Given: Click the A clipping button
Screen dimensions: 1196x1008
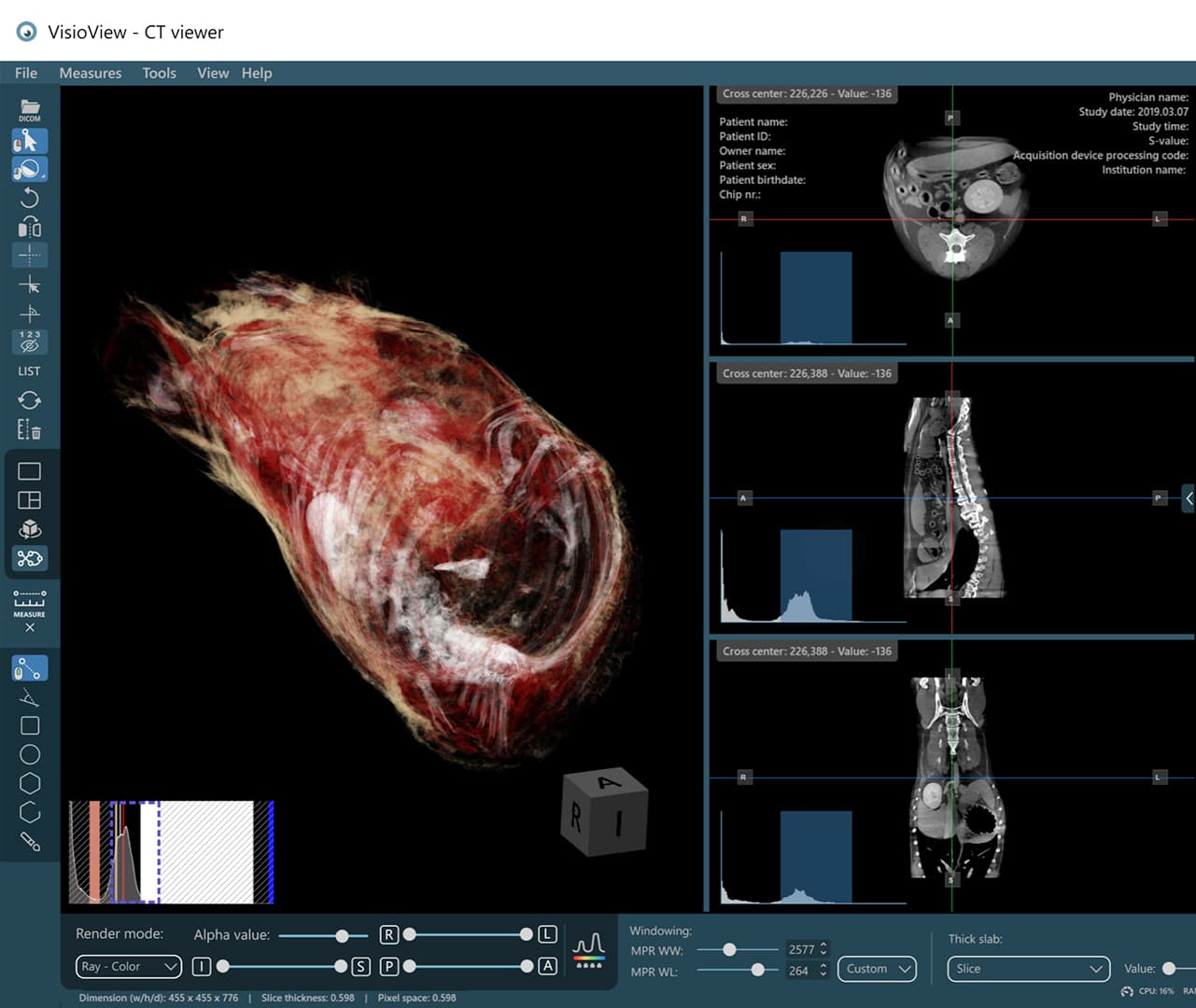Looking at the screenshot, I should (547, 966).
